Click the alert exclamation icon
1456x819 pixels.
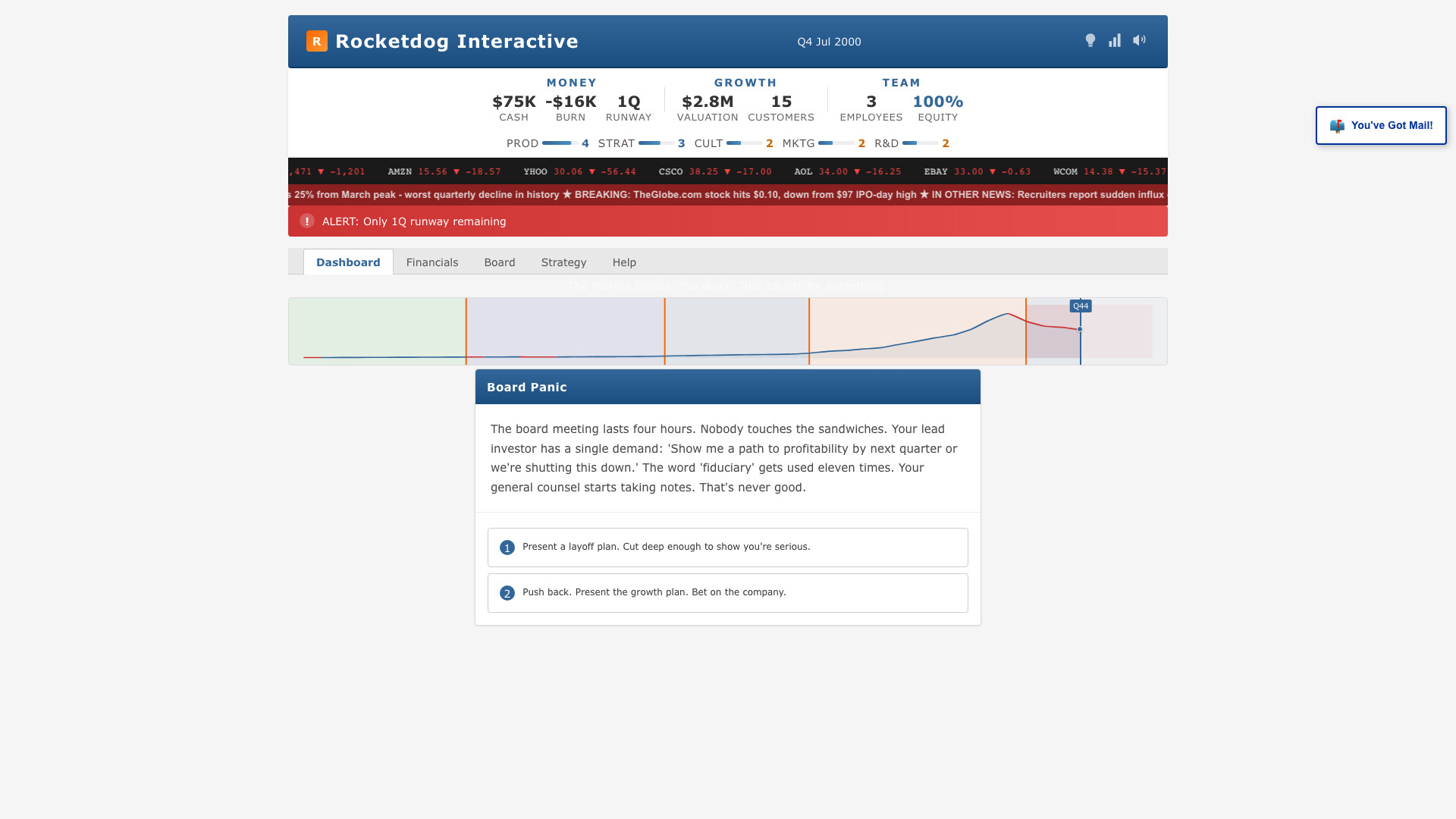[x=307, y=221]
